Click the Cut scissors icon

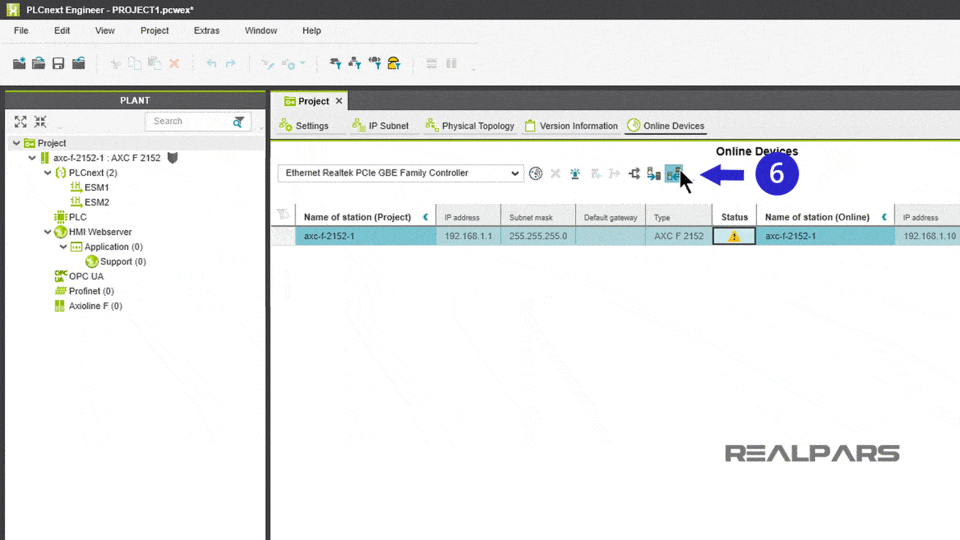tap(115, 63)
